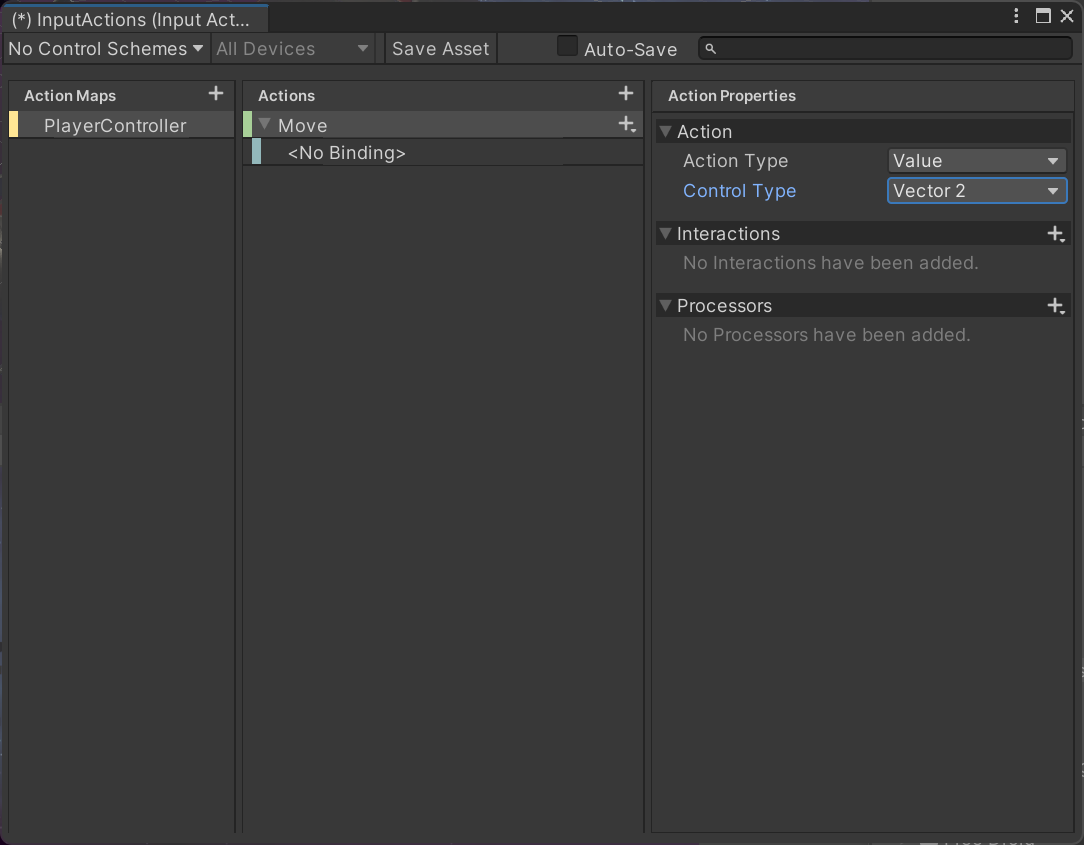Collapse the Processors section

coord(665,306)
